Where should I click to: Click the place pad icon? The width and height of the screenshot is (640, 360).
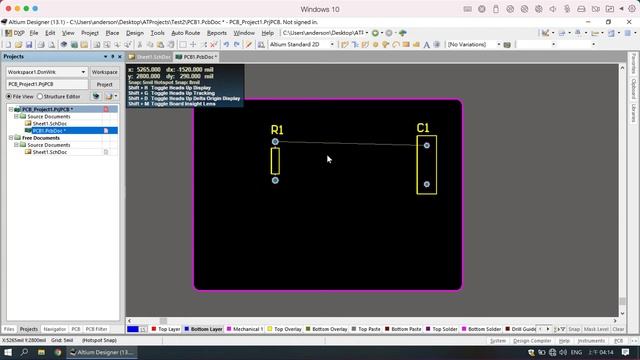[x=376, y=44]
